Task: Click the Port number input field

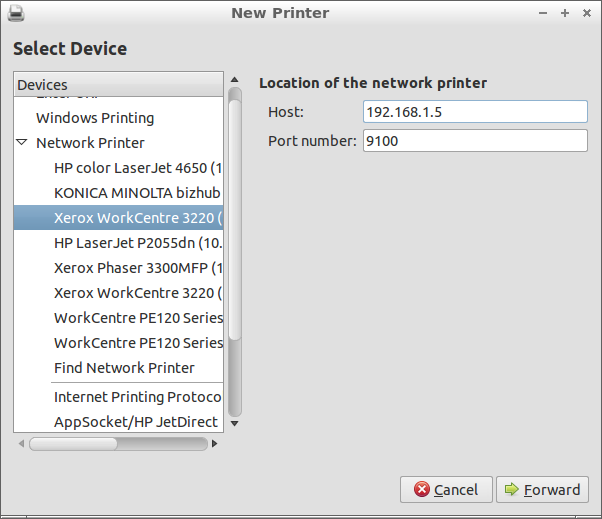Action: coord(475,141)
